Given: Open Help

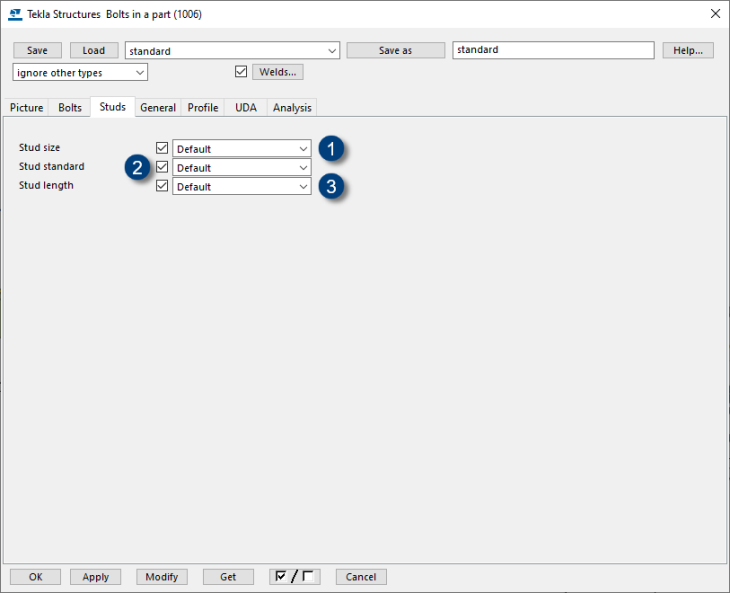Looking at the screenshot, I should [688, 50].
